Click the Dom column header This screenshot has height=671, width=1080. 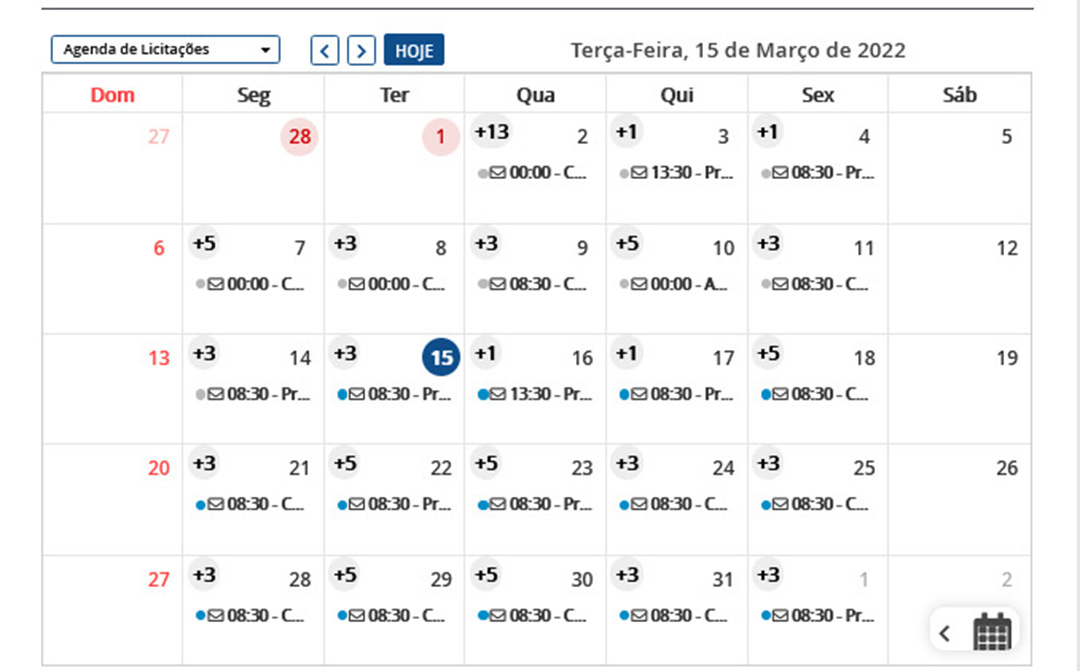(112, 94)
